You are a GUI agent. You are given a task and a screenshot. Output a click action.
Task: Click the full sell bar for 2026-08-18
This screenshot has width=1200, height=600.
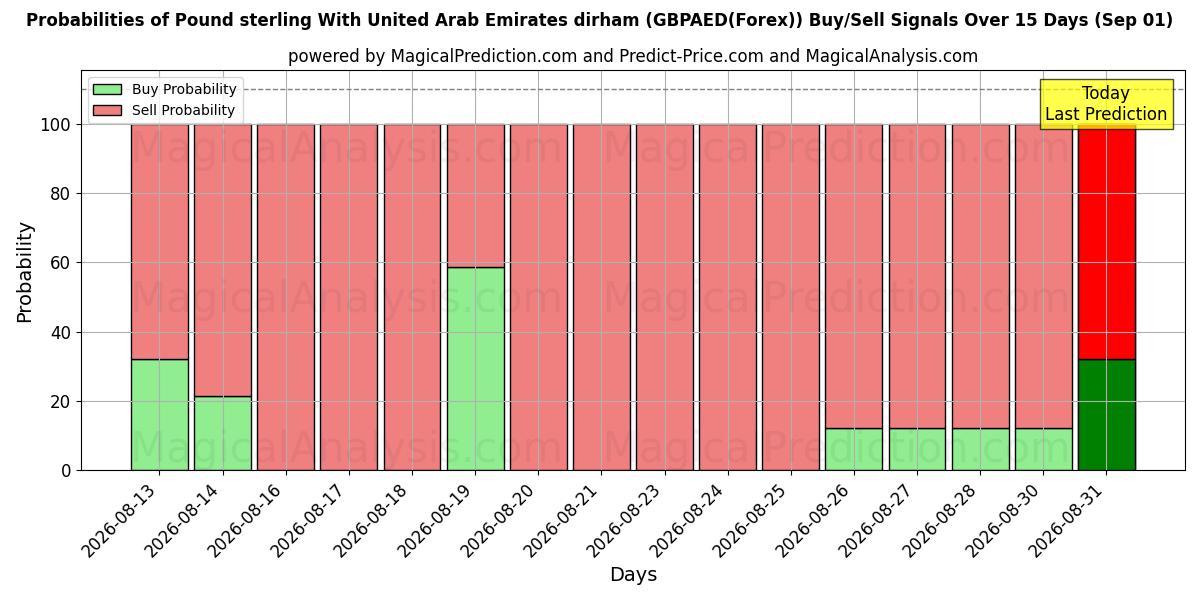click(412, 297)
